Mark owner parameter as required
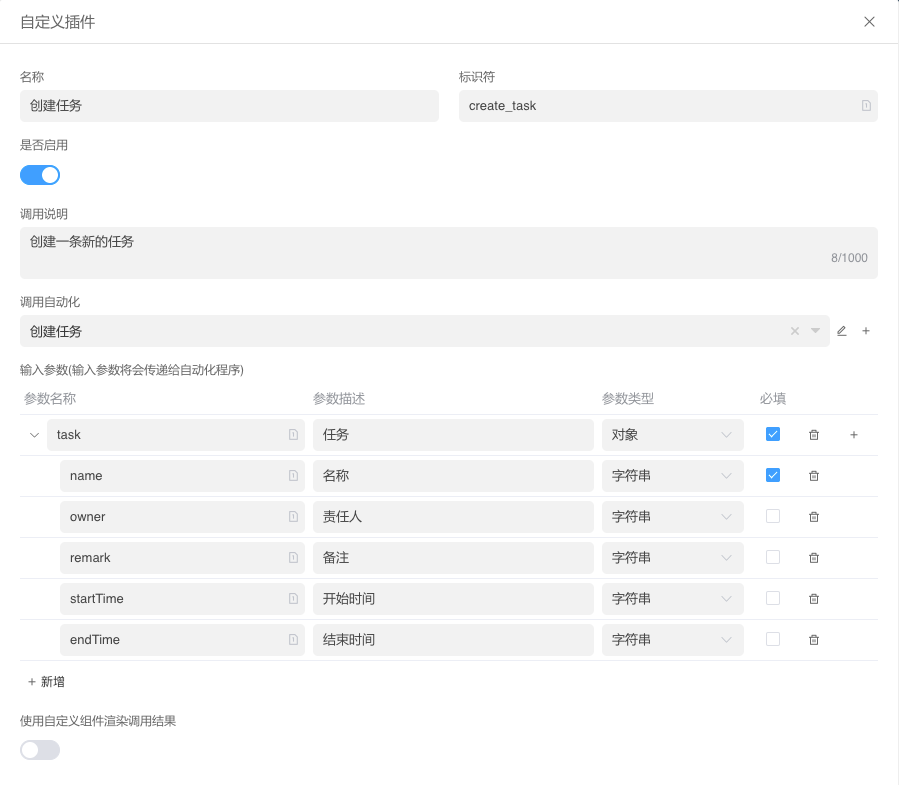The width and height of the screenshot is (899, 785). (x=773, y=516)
